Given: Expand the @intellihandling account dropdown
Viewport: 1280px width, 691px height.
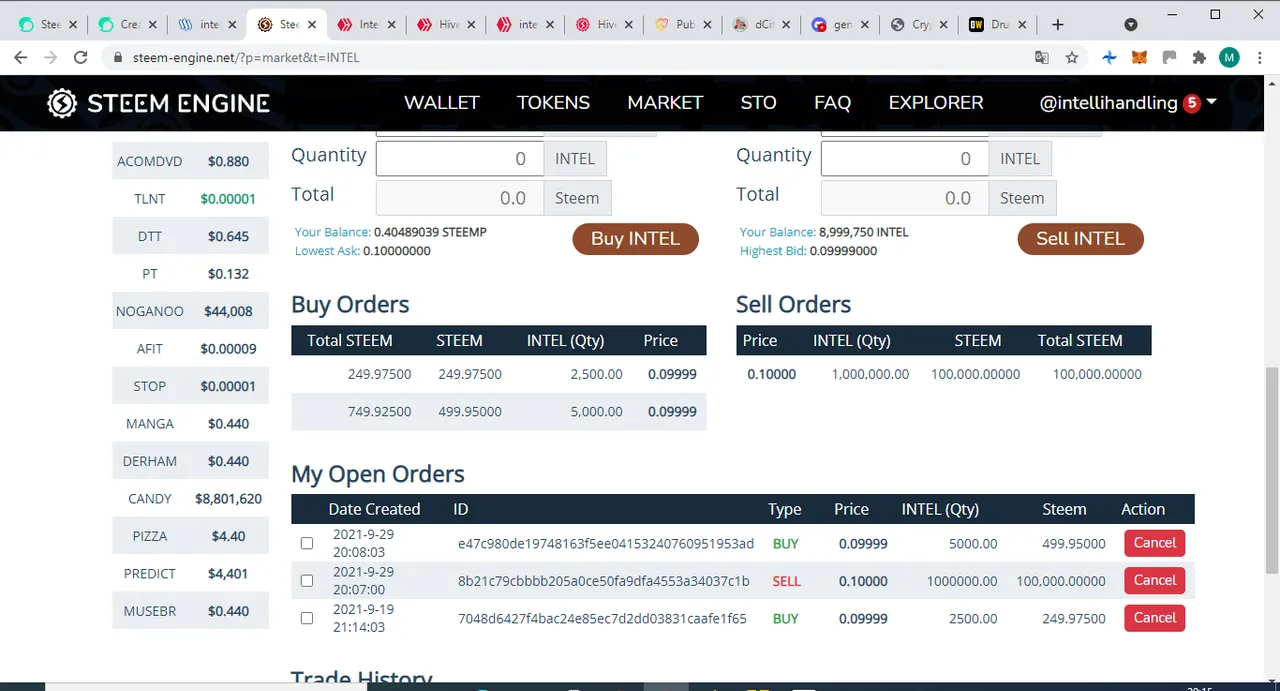Looking at the screenshot, I should click(1212, 103).
